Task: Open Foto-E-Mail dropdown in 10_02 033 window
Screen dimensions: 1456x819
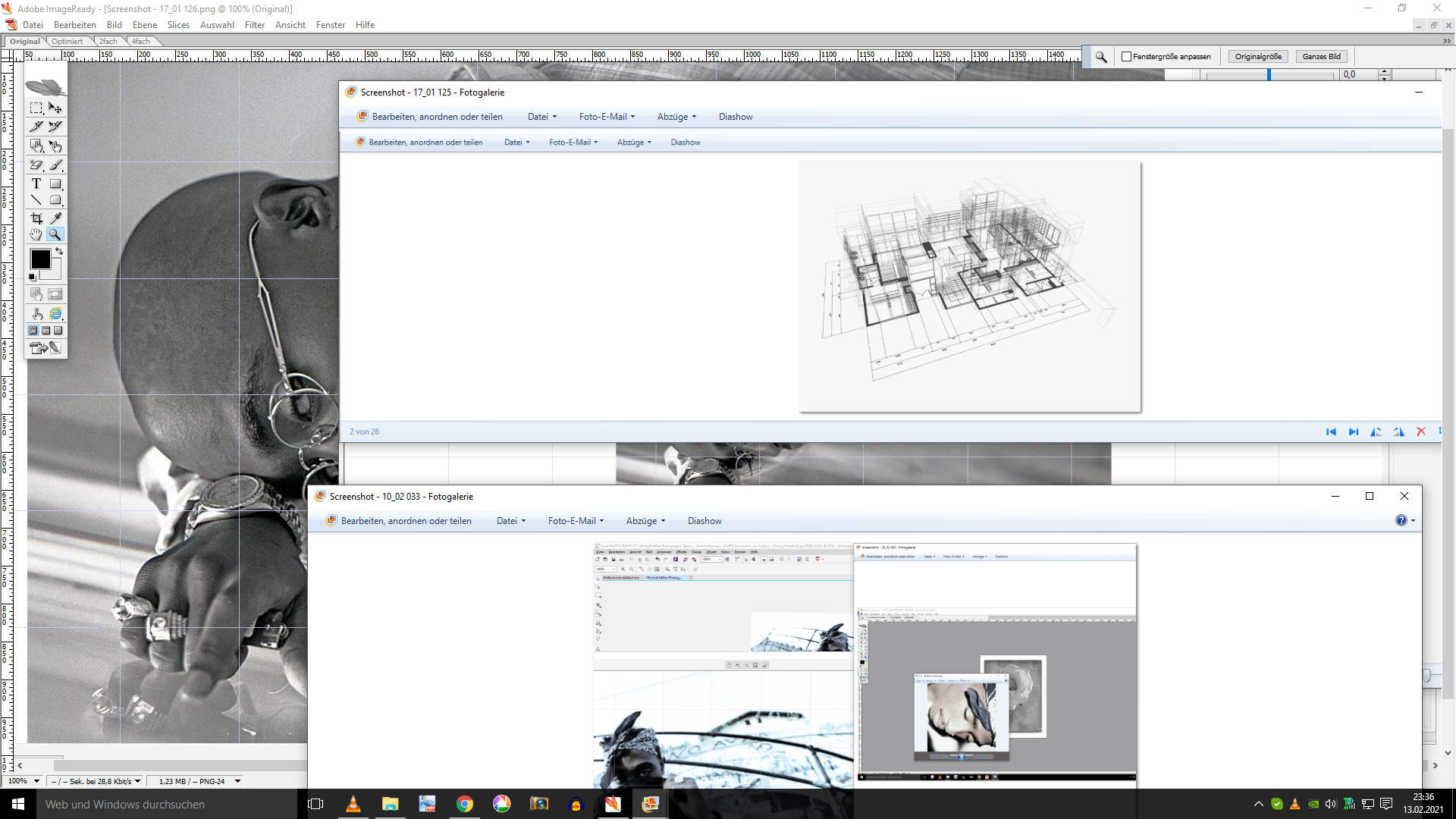Action: click(x=576, y=521)
